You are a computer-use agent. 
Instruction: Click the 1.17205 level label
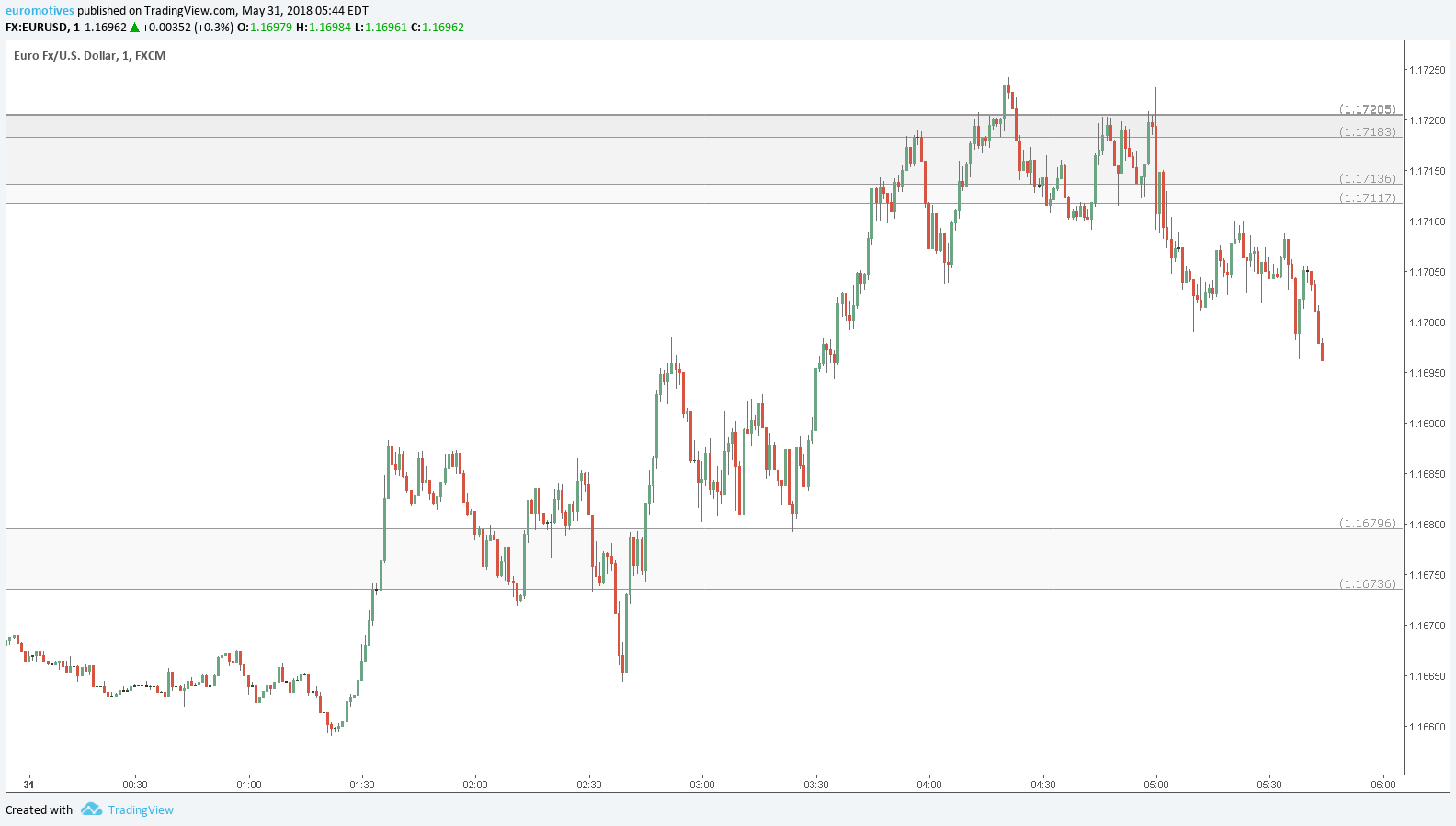pyautogui.click(x=1368, y=109)
